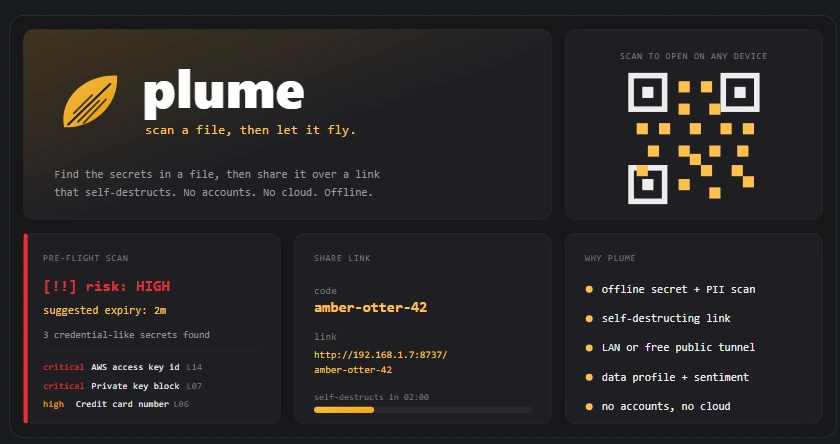
Task: Click the 'SCAN TO OPEN ON ANY DEVICE' label
Action: [694, 56]
